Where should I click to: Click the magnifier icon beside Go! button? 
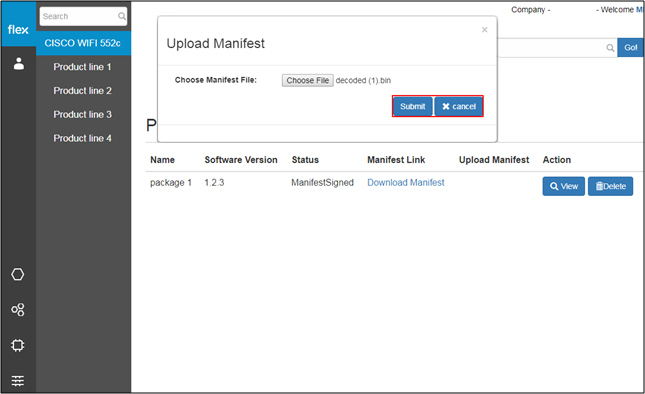610,48
